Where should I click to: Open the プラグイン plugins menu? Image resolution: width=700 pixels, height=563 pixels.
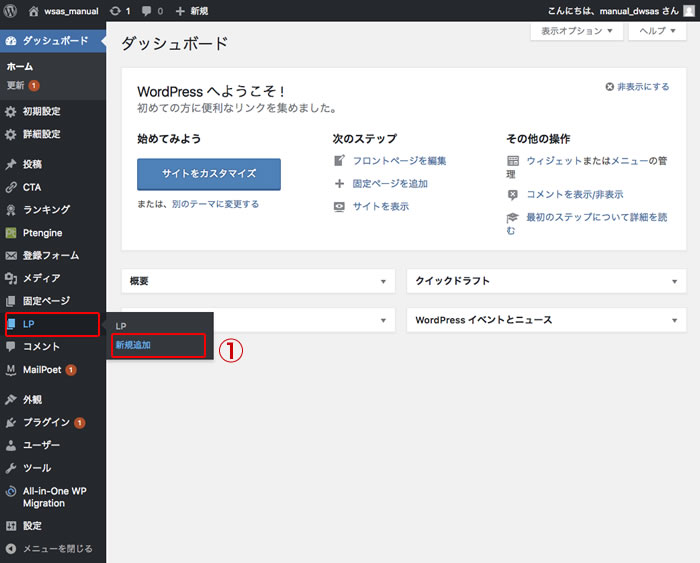pos(46,422)
